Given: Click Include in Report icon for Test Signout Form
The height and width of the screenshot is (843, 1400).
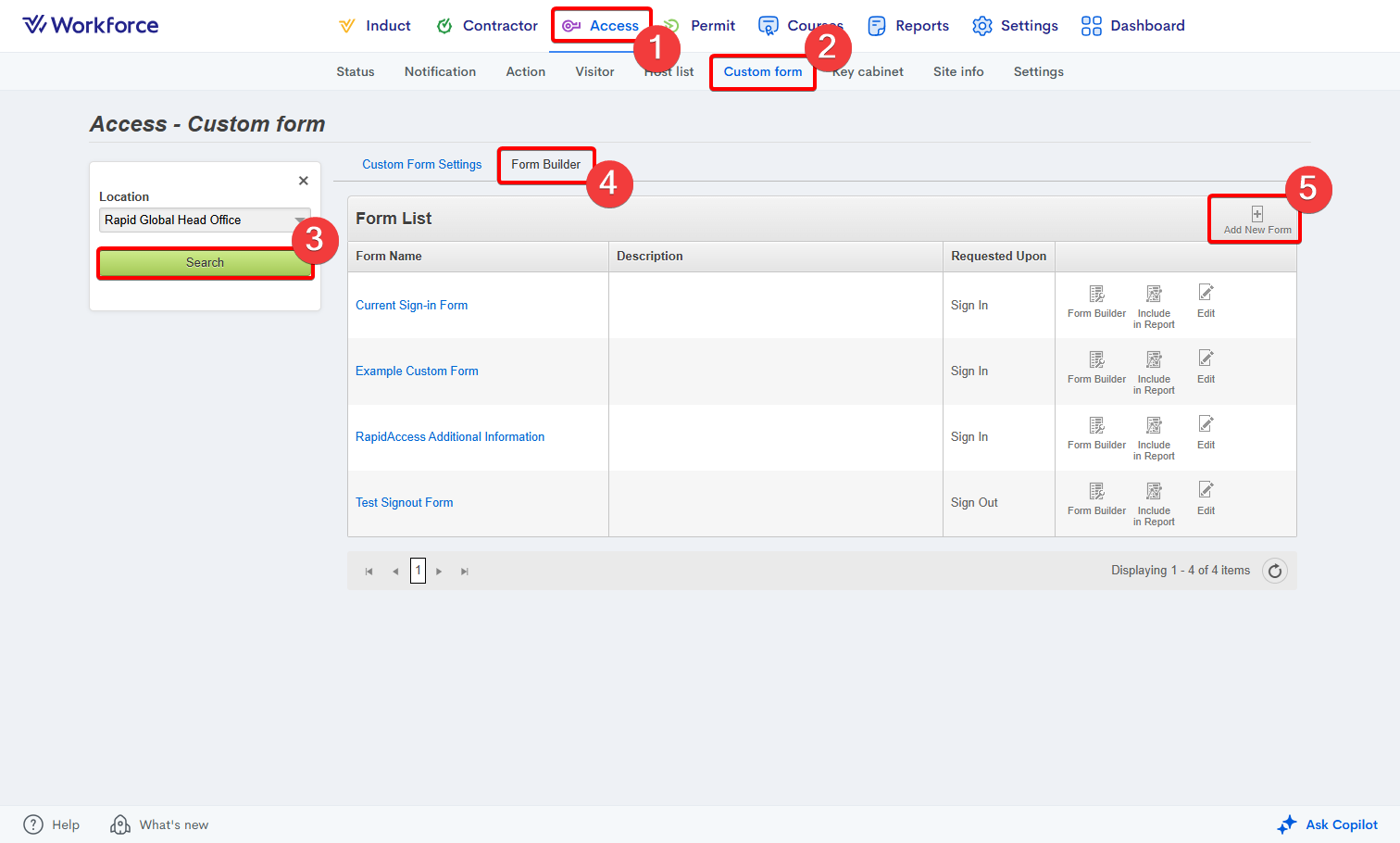Looking at the screenshot, I should tap(1154, 492).
